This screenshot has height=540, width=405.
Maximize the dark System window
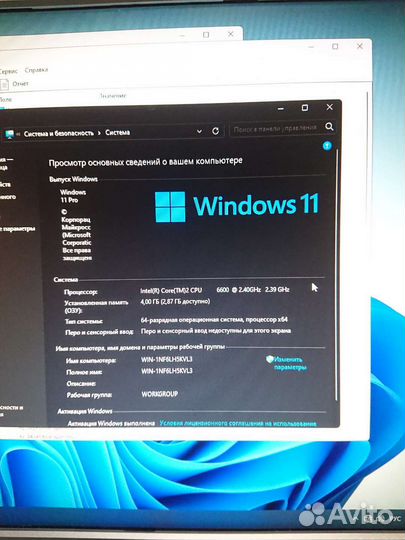(305, 108)
